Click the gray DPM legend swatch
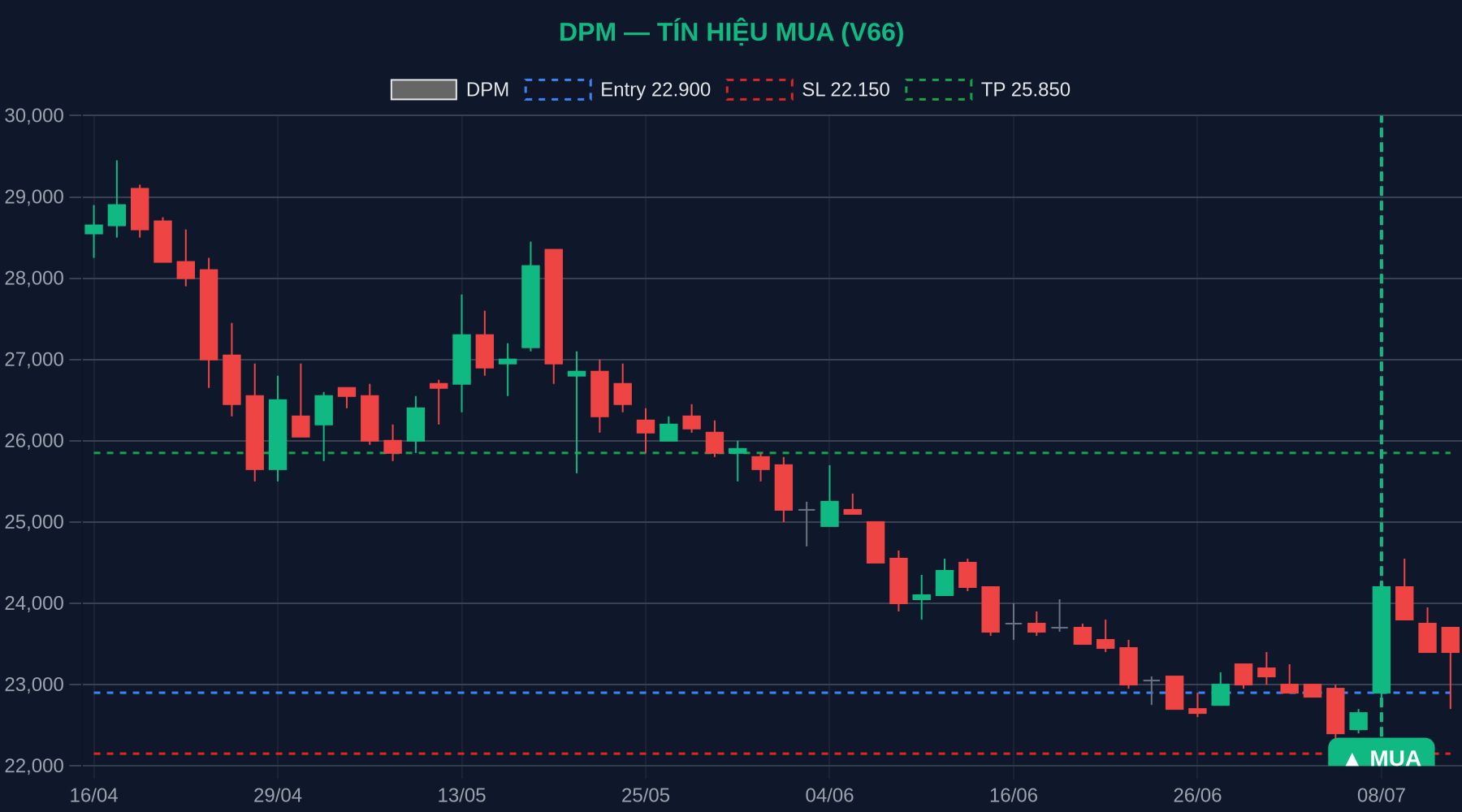Image resolution: width=1462 pixels, height=812 pixels. [x=424, y=89]
